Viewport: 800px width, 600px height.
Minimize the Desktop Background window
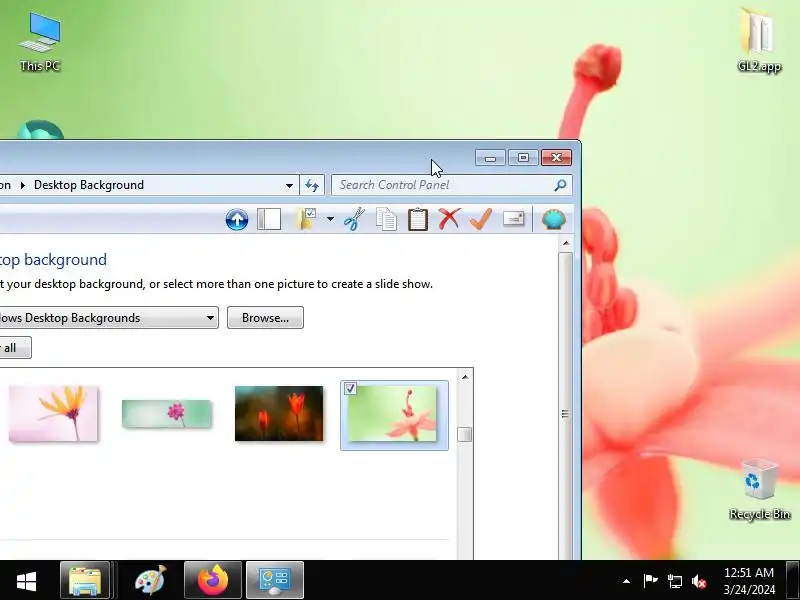[490, 158]
